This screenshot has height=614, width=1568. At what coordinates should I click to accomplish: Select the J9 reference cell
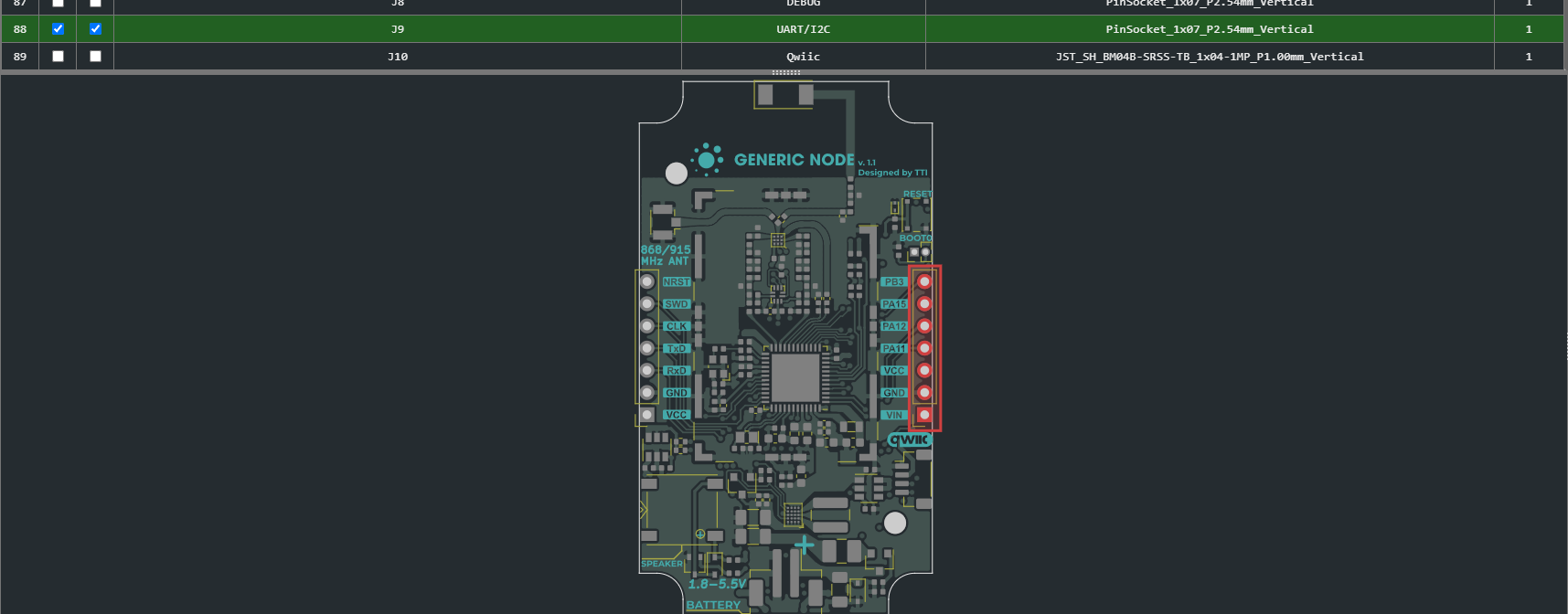[398, 29]
